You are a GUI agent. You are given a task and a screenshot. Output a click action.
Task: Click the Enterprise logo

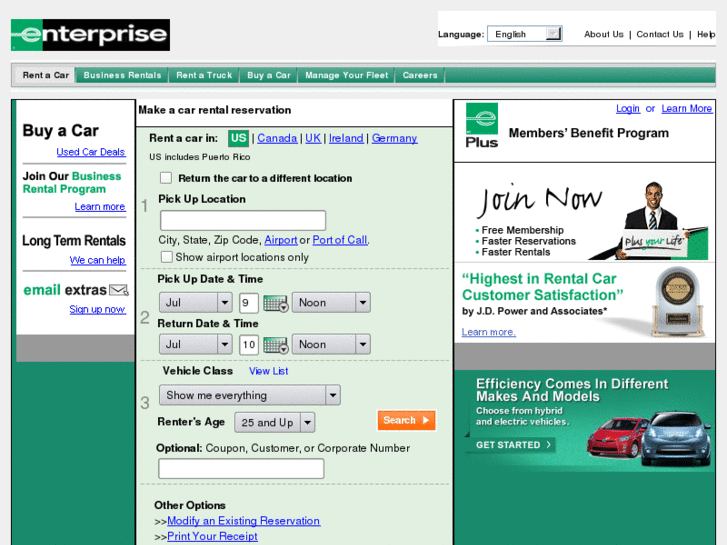point(90,35)
